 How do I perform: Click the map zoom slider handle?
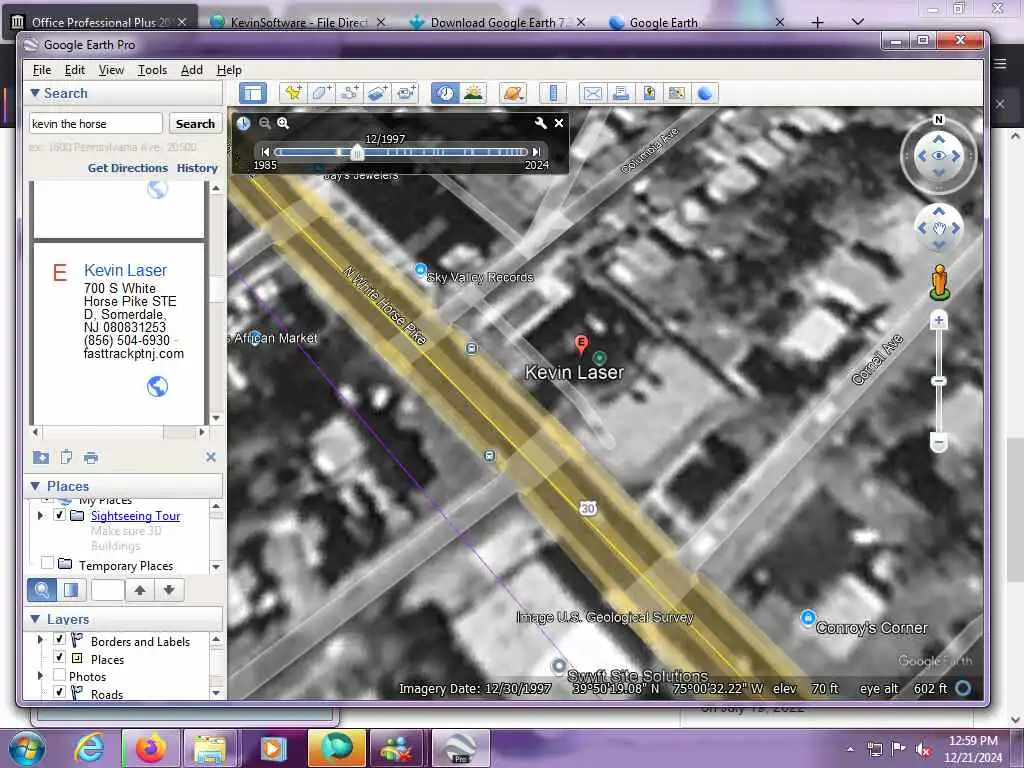click(x=938, y=381)
